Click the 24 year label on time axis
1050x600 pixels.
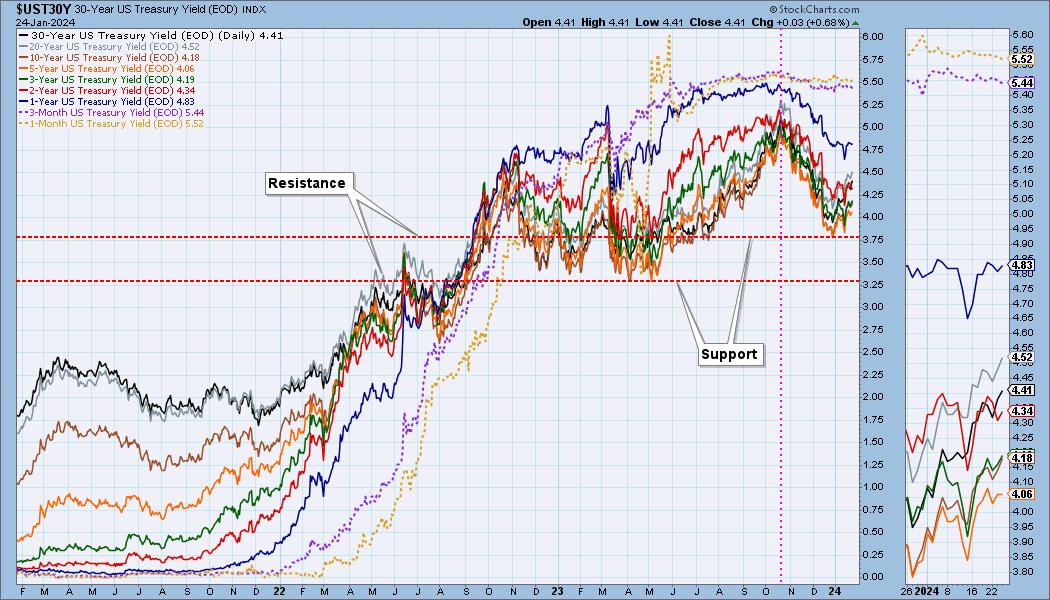(x=835, y=591)
